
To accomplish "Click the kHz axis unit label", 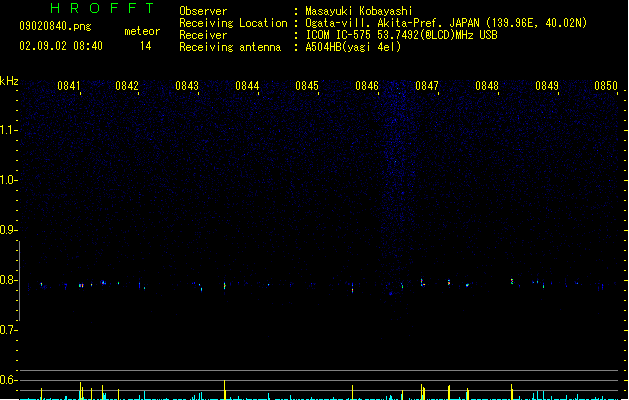I will coord(9,81).
